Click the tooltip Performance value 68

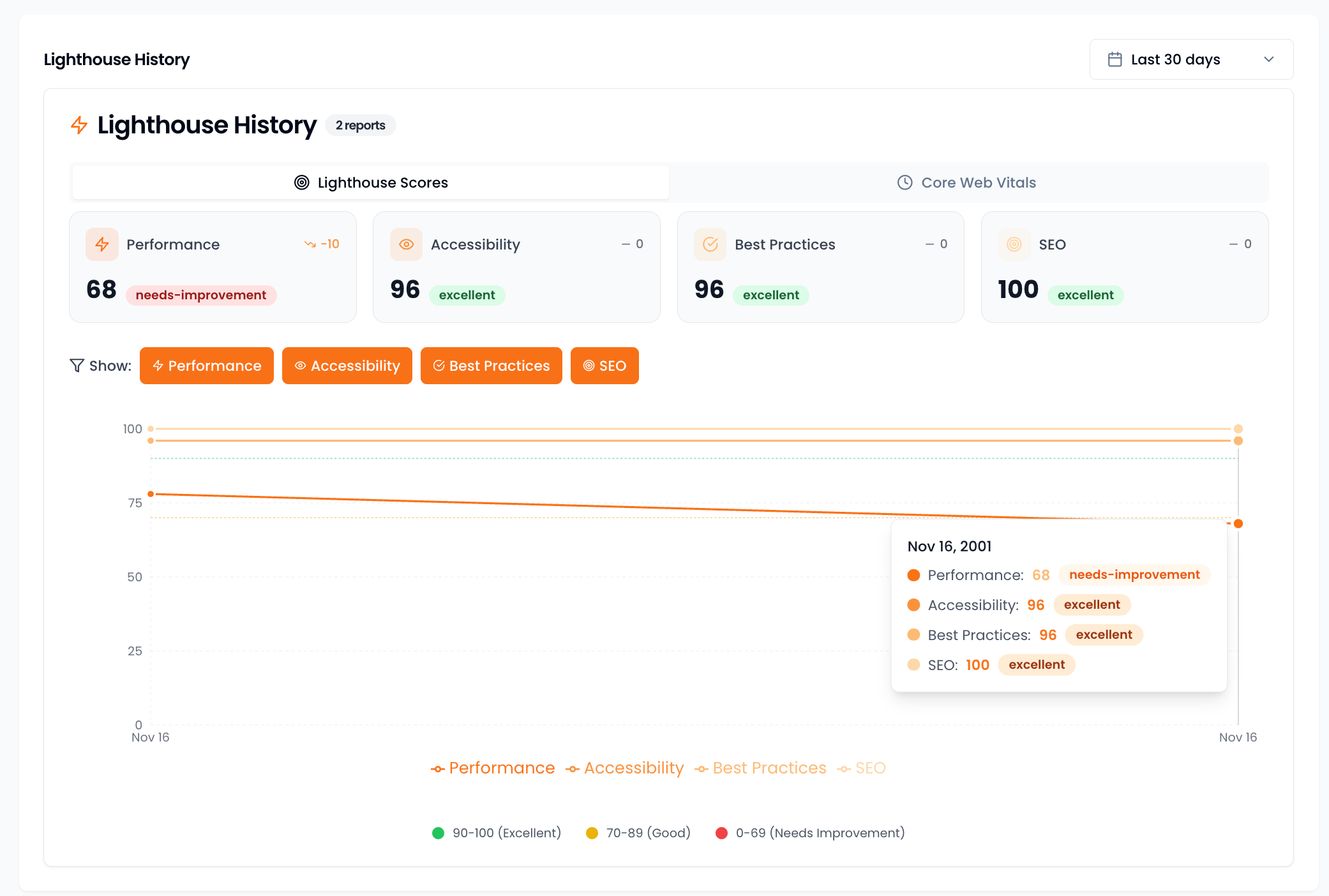click(x=1040, y=575)
